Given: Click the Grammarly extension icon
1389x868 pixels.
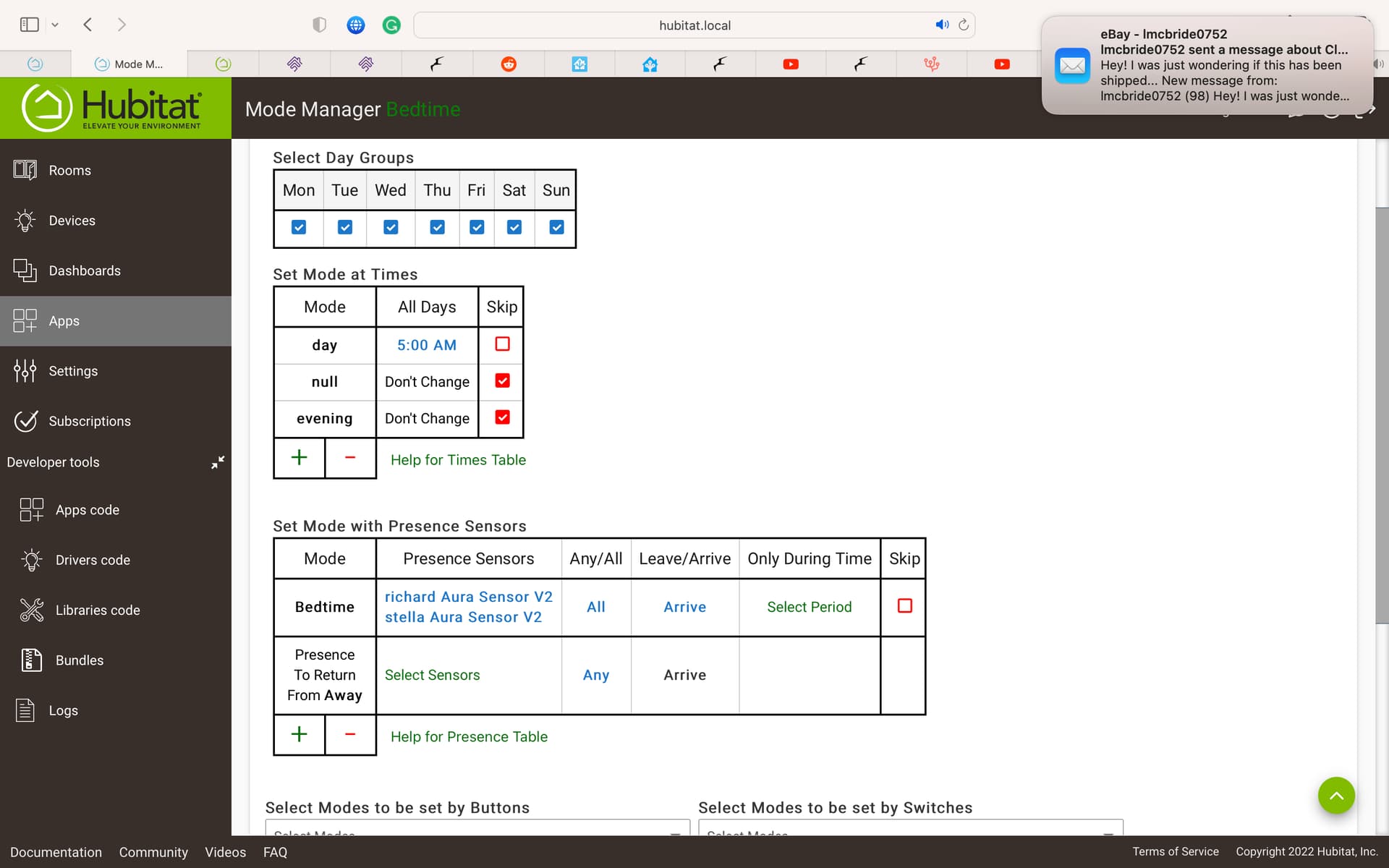Looking at the screenshot, I should pos(391,25).
